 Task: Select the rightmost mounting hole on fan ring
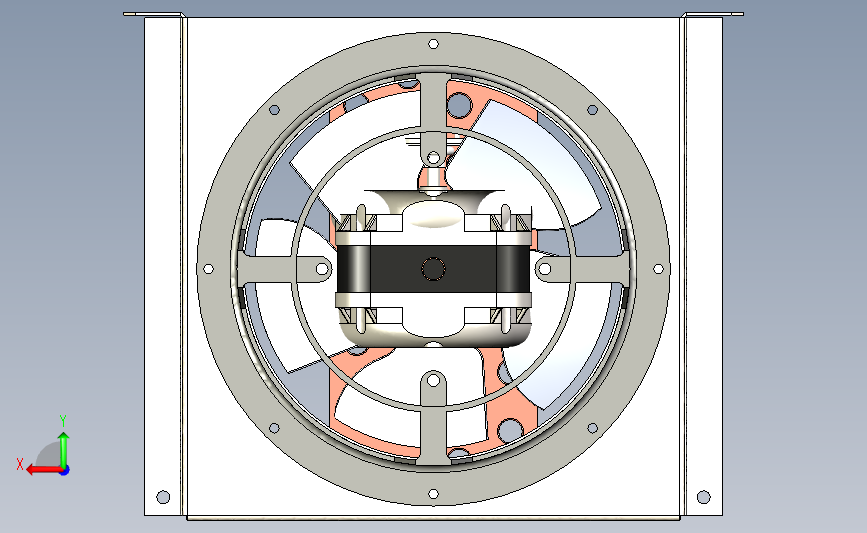coord(659,269)
